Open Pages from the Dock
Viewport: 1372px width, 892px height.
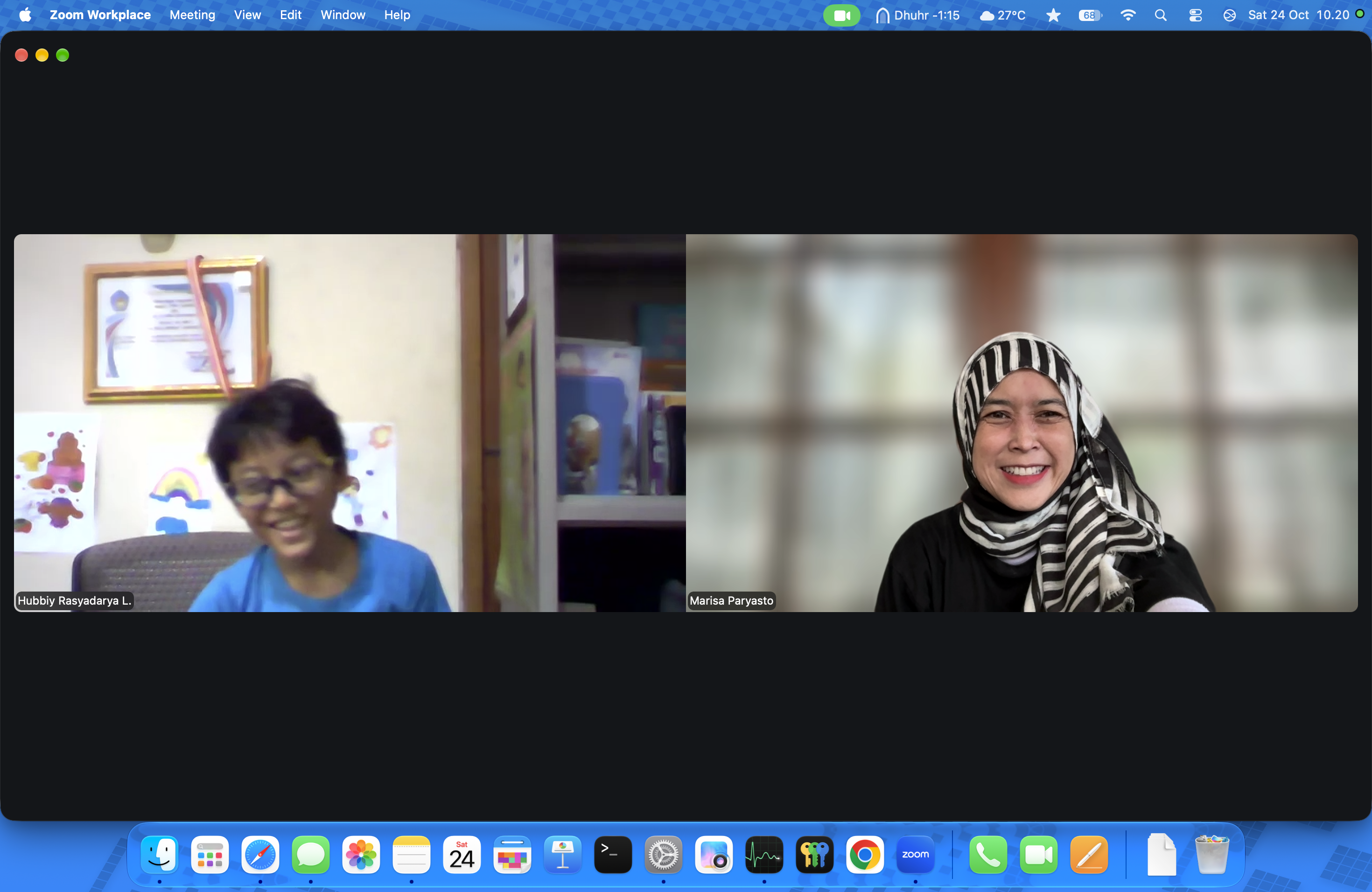coord(1089,855)
